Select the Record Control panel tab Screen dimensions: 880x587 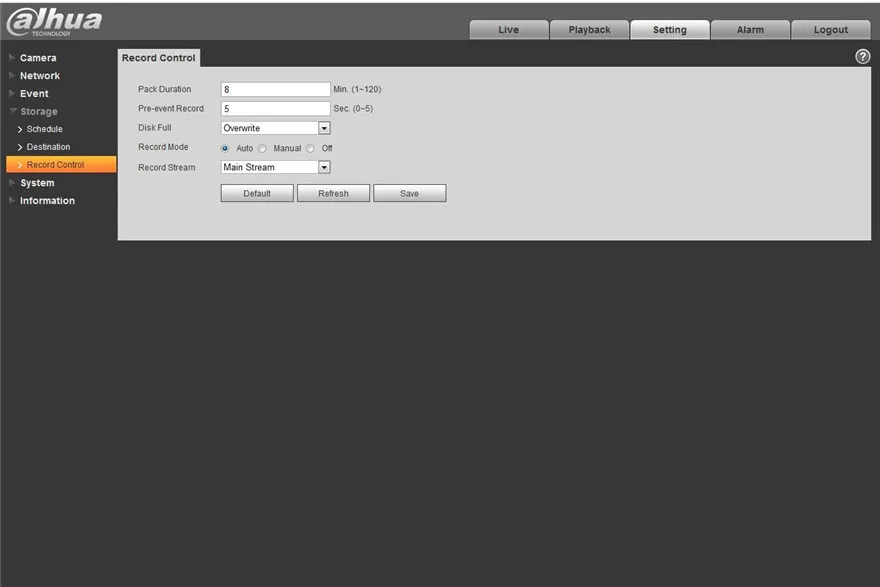(159, 58)
